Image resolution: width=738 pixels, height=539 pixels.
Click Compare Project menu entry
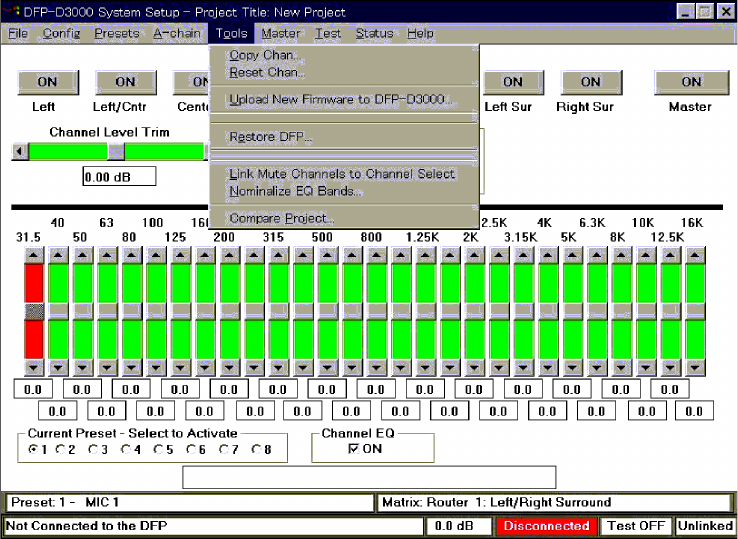tap(281, 218)
